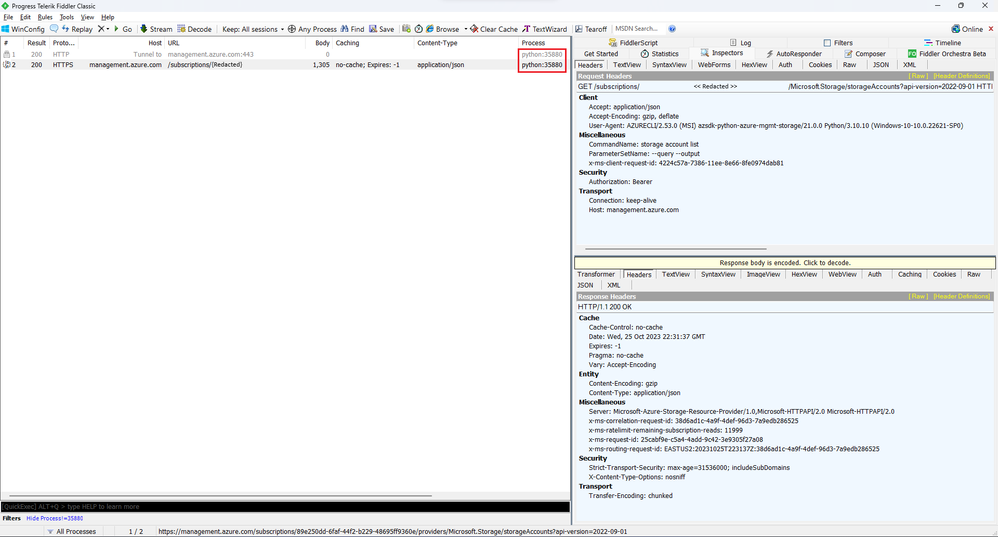998x537 pixels.
Task: Open the Fiddler Orchestra Beta tab
Action: 947,54
